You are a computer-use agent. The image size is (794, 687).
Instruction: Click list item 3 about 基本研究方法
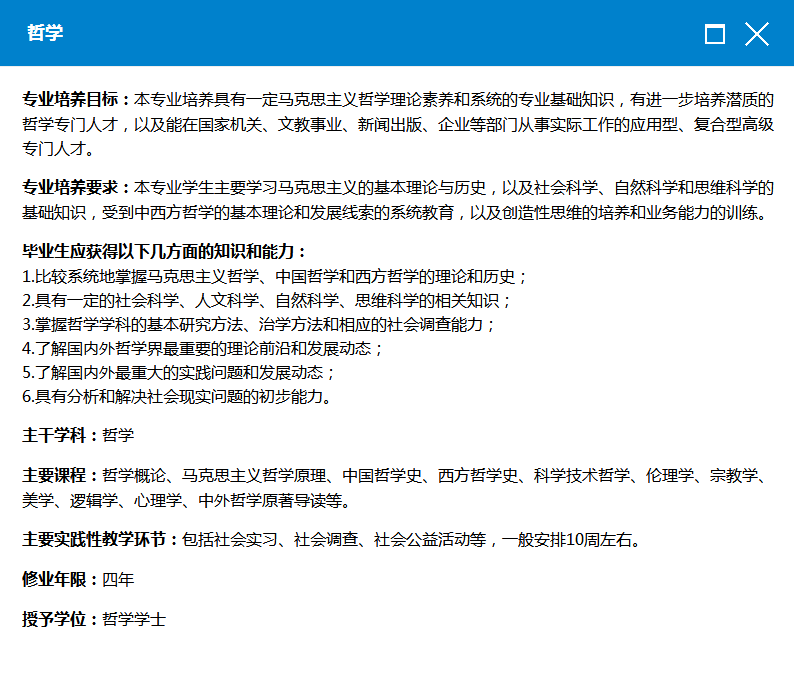pos(259,324)
